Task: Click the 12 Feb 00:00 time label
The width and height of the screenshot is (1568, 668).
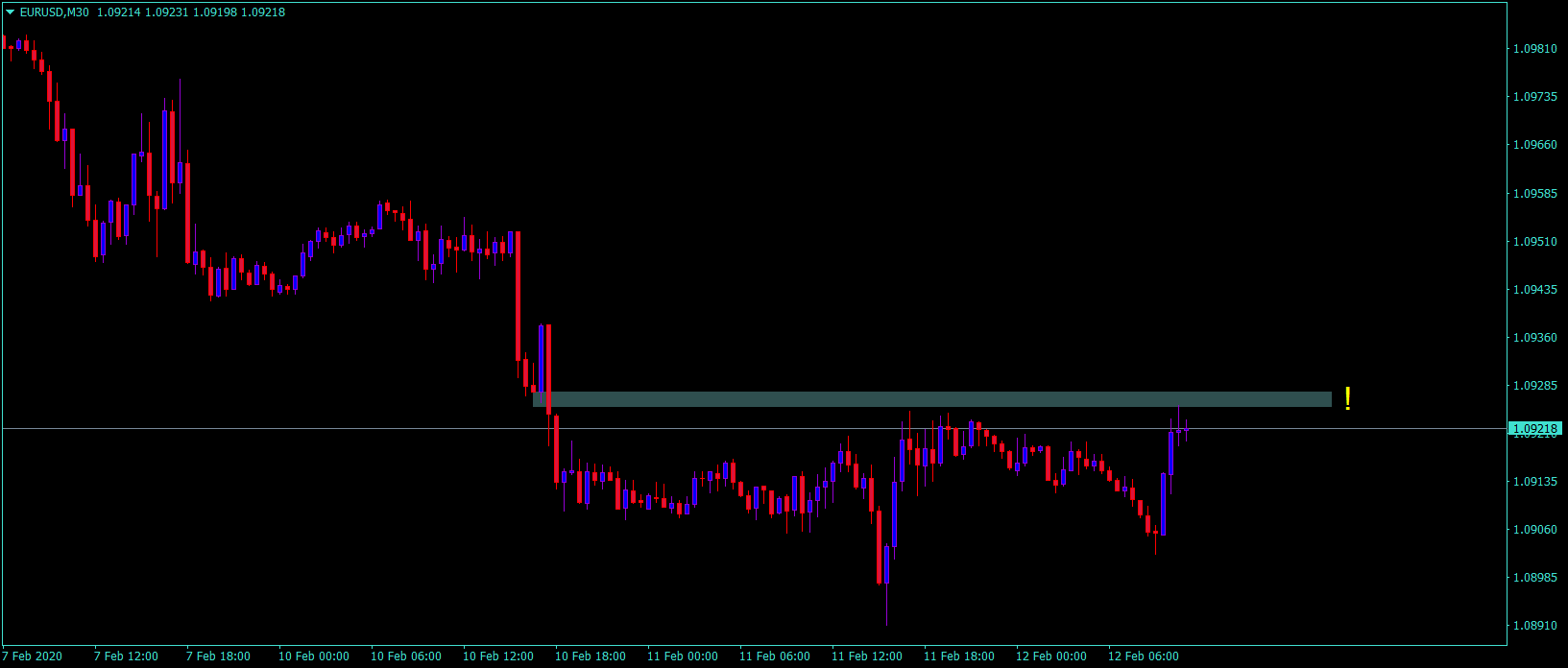Action: (1051, 656)
